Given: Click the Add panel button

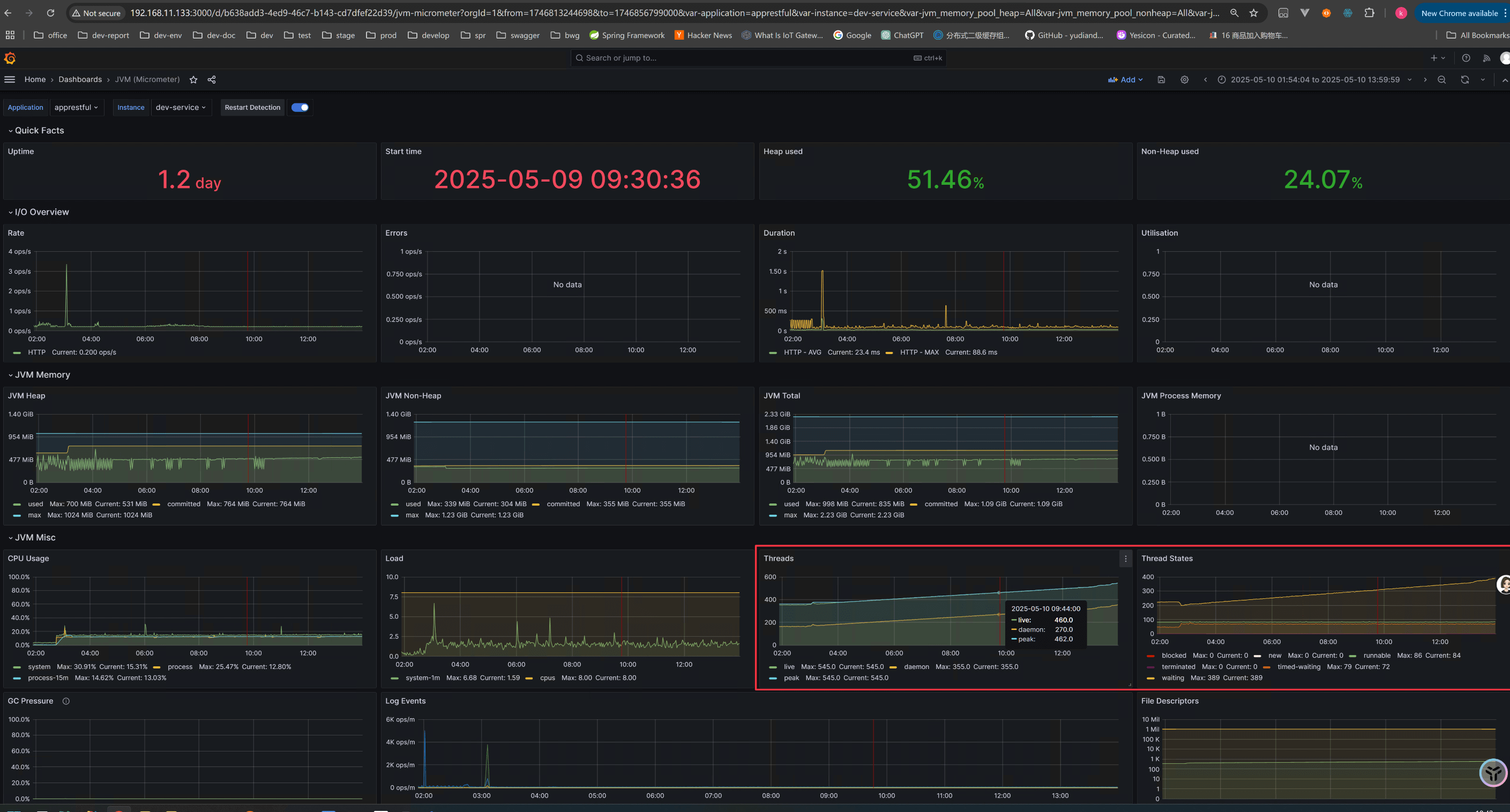Looking at the screenshot, I should [x=1125, y=80].
